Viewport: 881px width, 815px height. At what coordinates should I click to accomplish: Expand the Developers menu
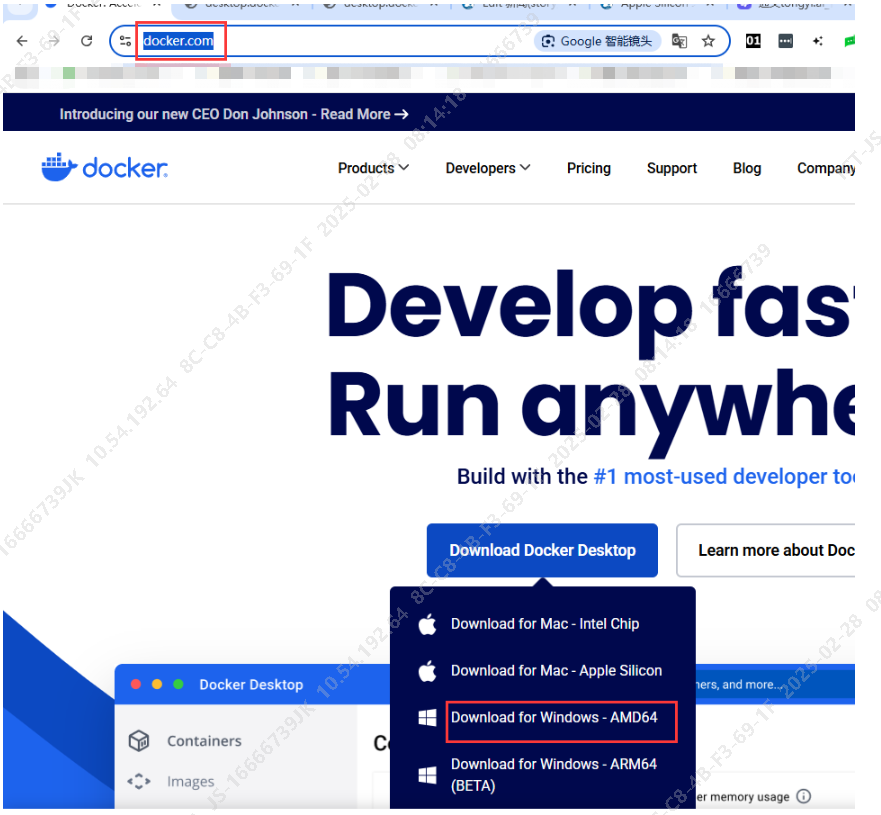click(x=488, y=168)
